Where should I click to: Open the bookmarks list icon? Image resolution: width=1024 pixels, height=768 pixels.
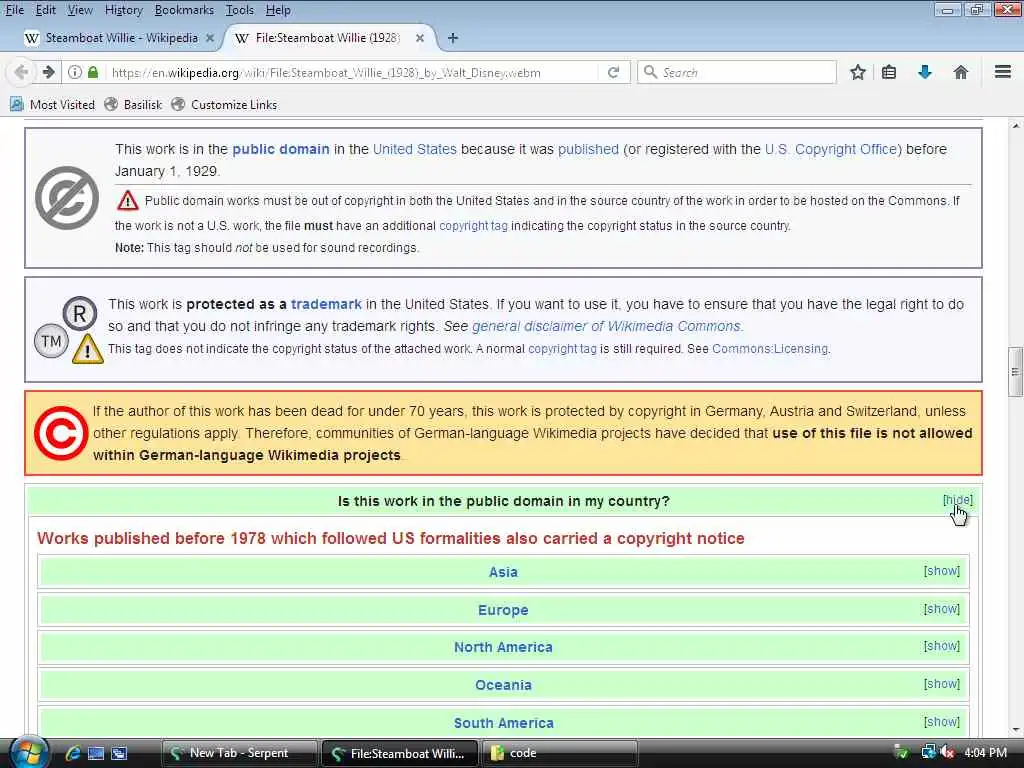click(889, 72)
